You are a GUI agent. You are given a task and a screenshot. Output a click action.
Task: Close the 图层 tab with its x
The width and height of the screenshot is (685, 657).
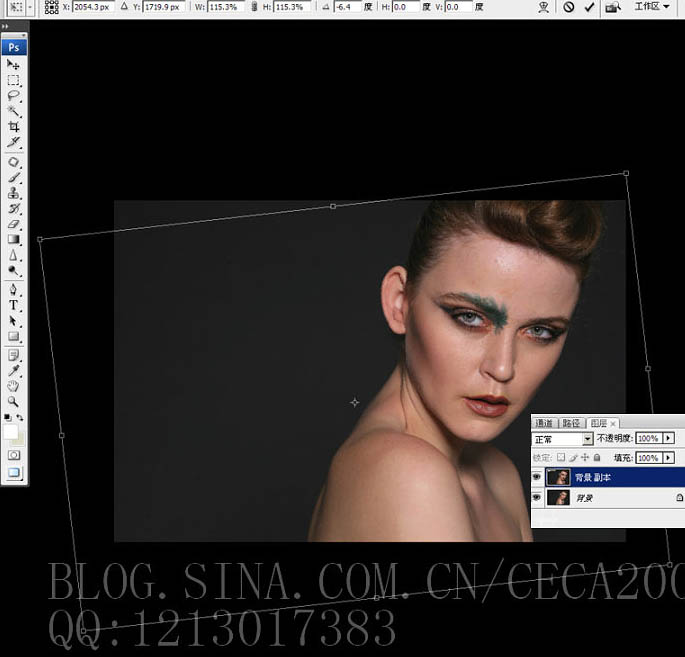pyautogui.click(x=613, y=423)
